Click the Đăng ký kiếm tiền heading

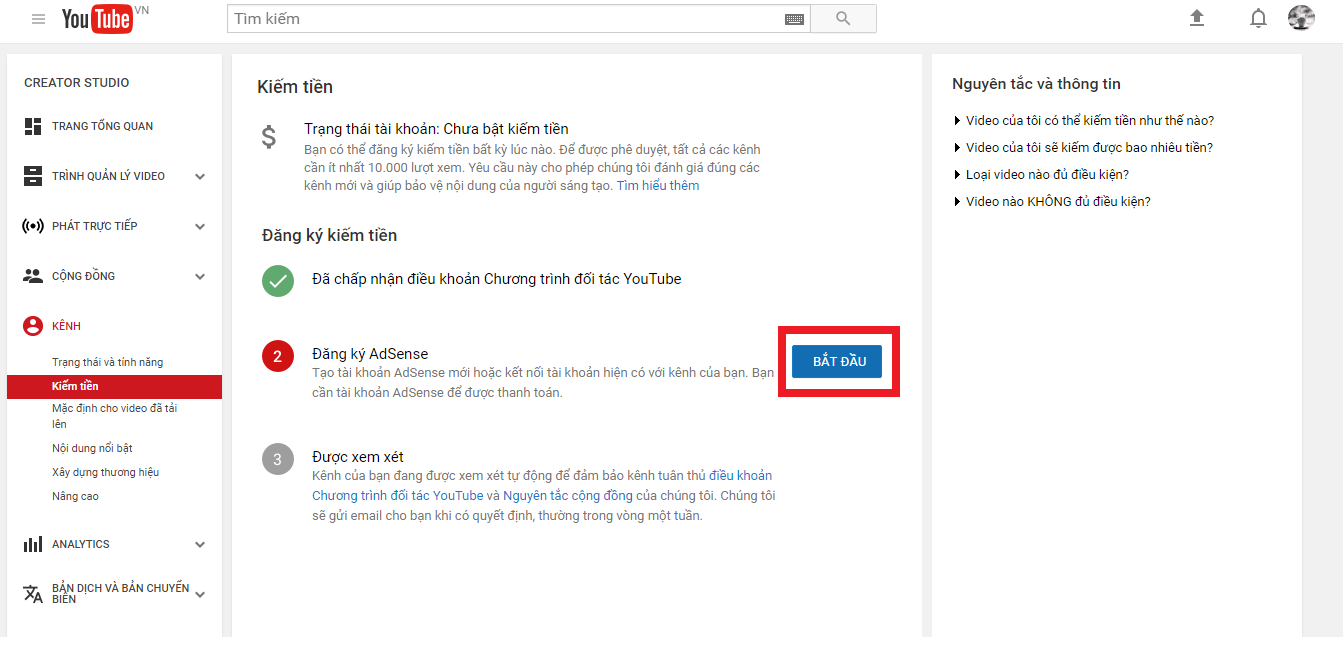pyautogui.click(x=329, y=236)
